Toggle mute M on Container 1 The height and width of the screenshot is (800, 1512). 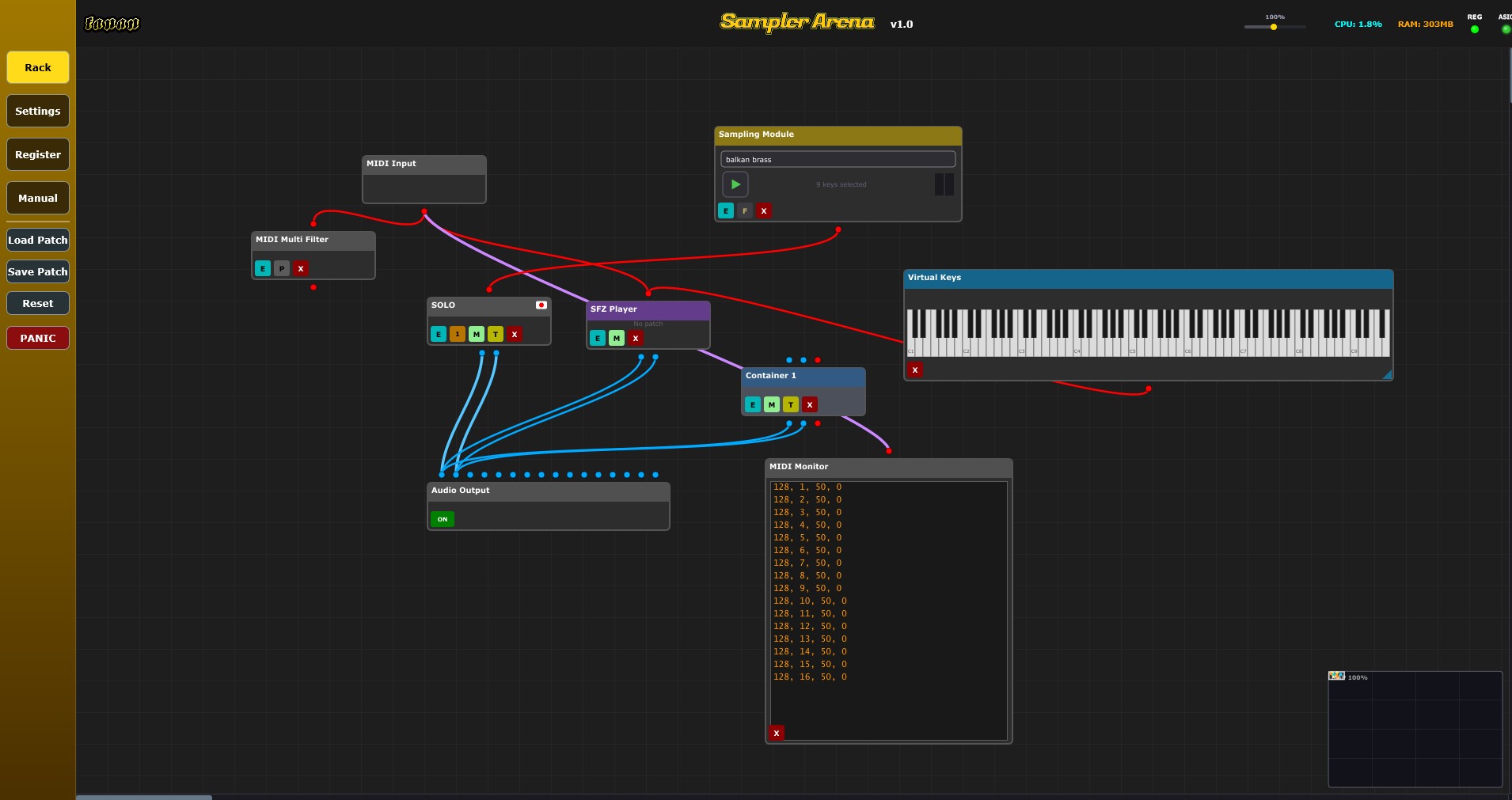772,404
